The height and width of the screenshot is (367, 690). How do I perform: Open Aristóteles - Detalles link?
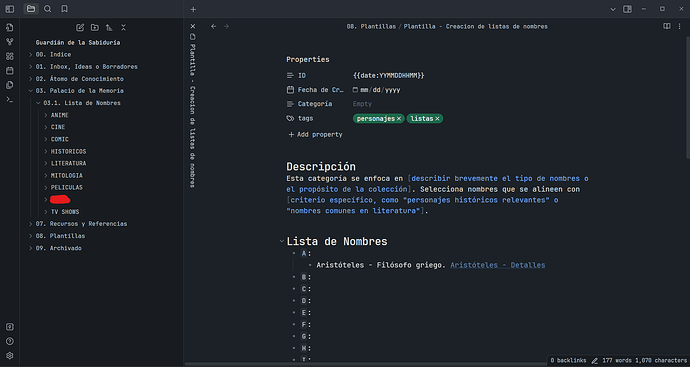pos(498,265)
